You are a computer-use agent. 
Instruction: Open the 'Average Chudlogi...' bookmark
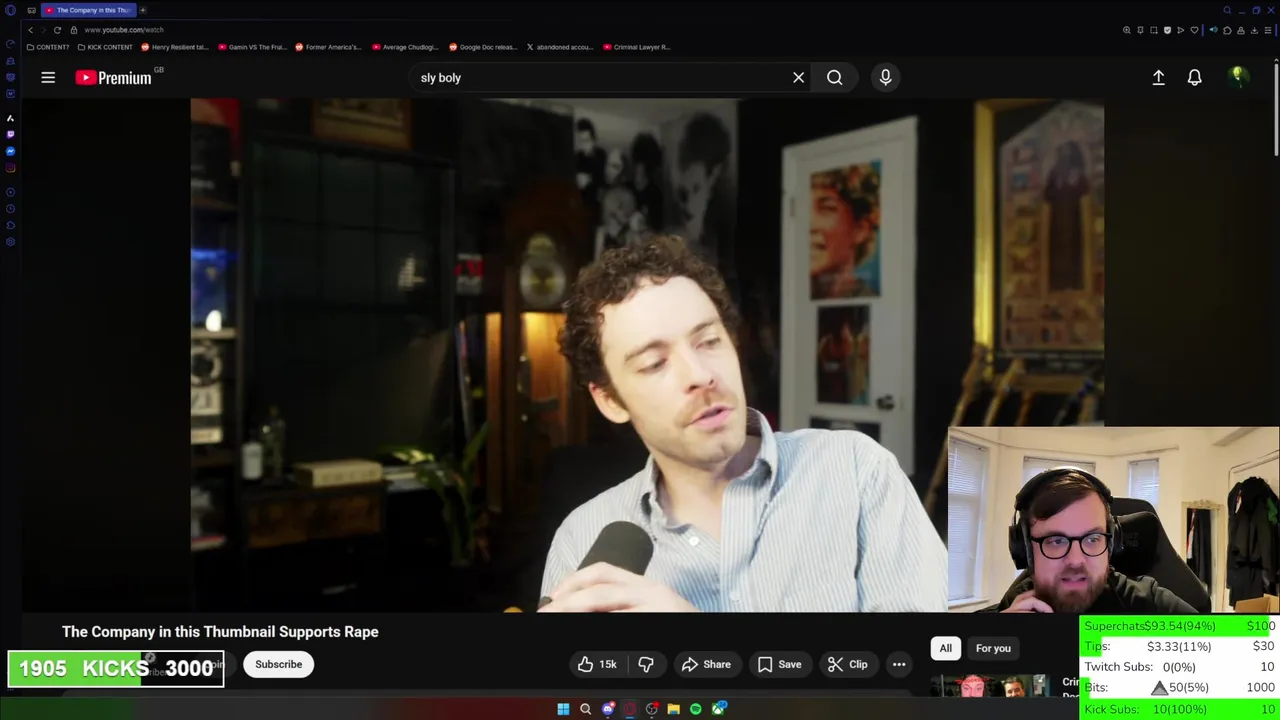click(x=405, y=47)
